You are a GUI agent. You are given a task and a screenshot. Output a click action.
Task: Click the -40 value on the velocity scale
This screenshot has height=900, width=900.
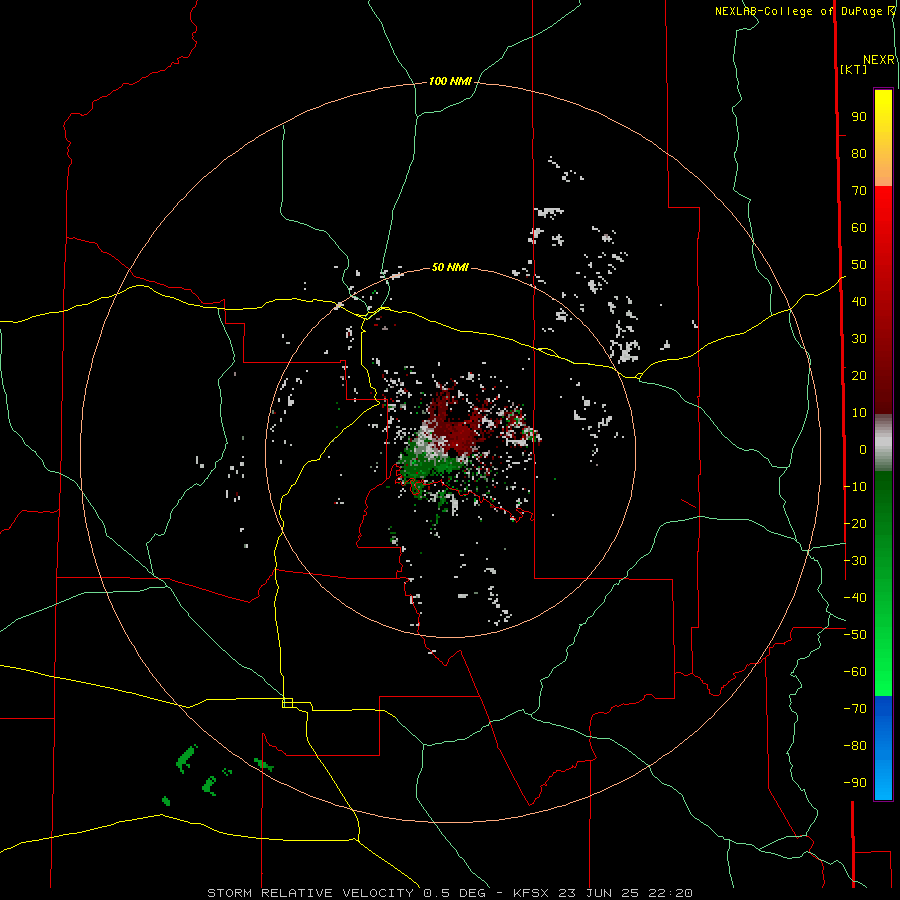(x=855, y=598)
